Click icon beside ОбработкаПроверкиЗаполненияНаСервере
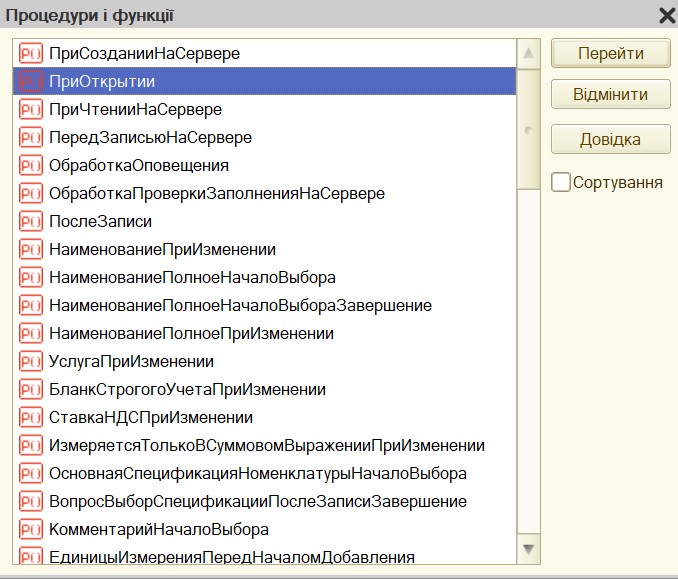Viewport: 678px width, 579px height. [31, 193]
